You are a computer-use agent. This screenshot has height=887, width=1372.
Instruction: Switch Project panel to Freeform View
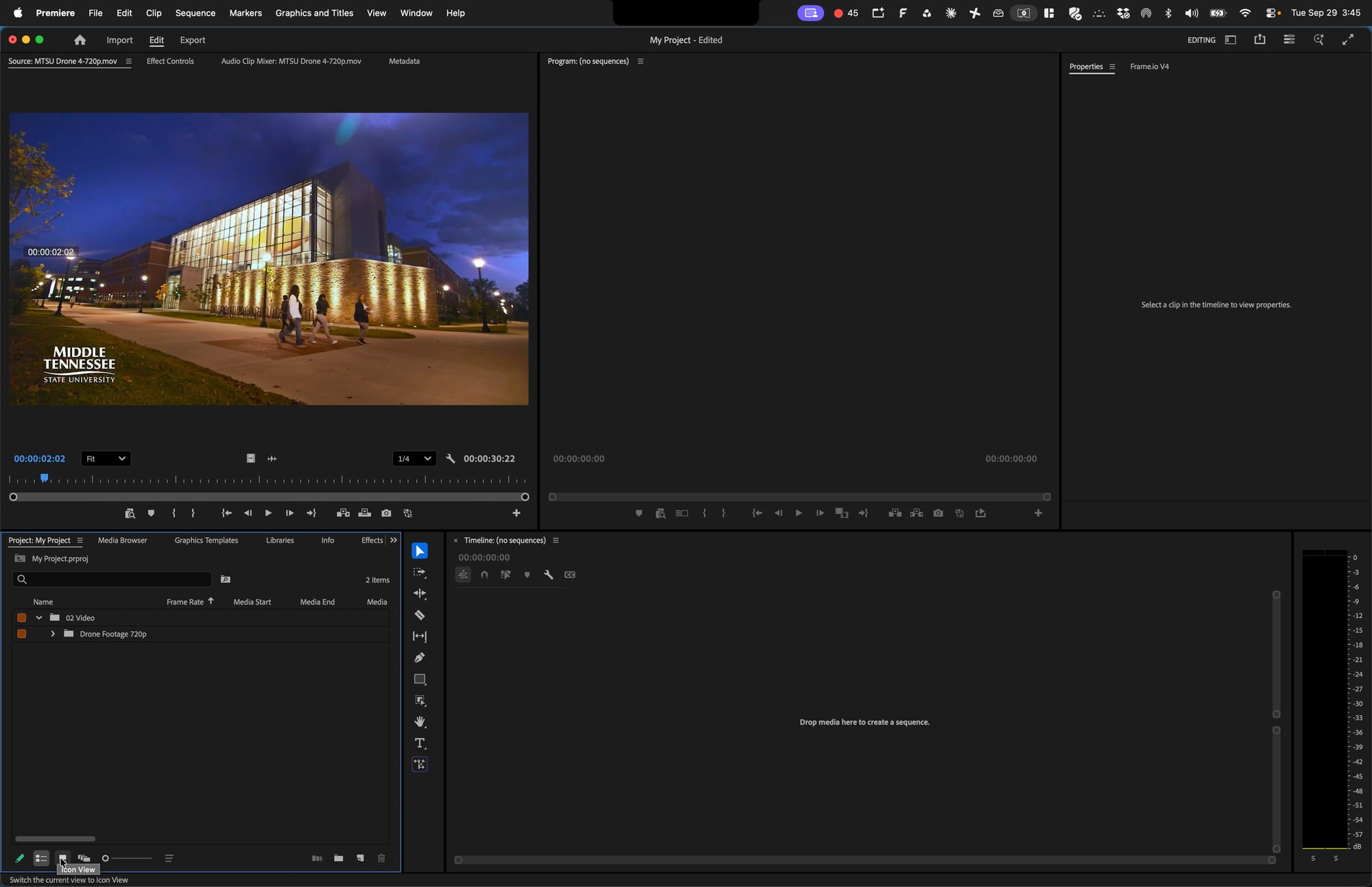[84, 858]
